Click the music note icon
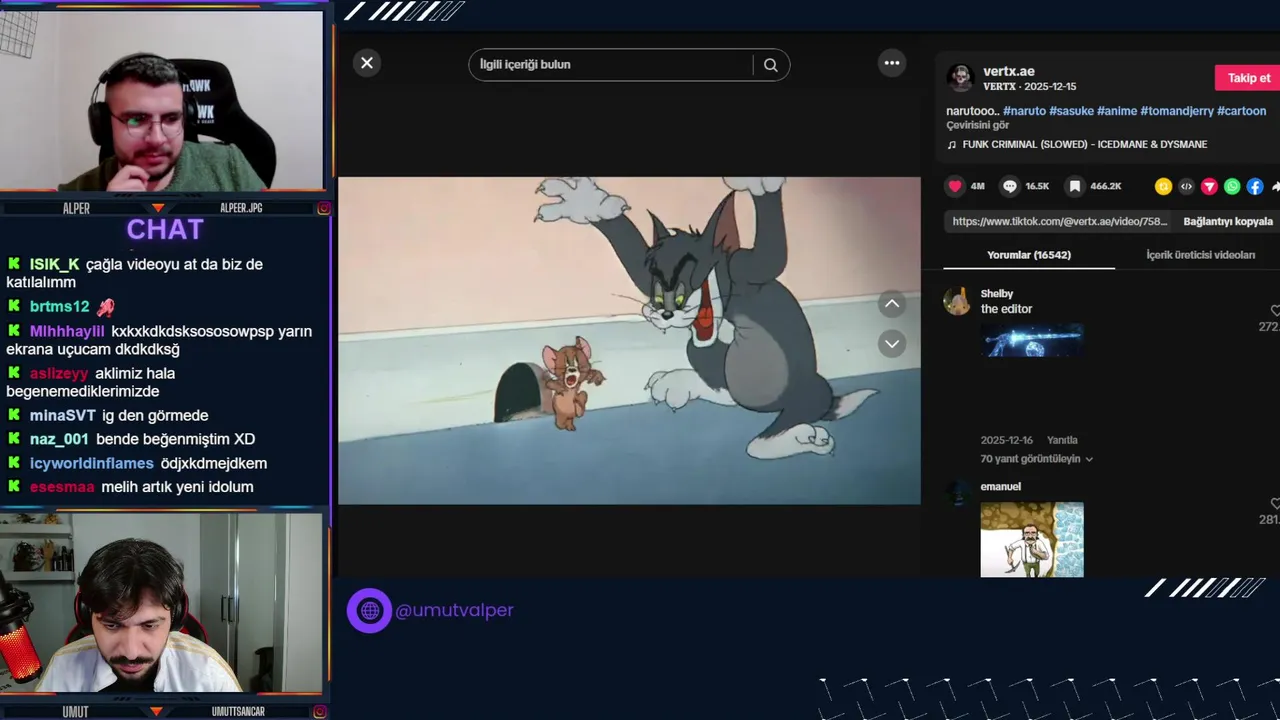 952,145
